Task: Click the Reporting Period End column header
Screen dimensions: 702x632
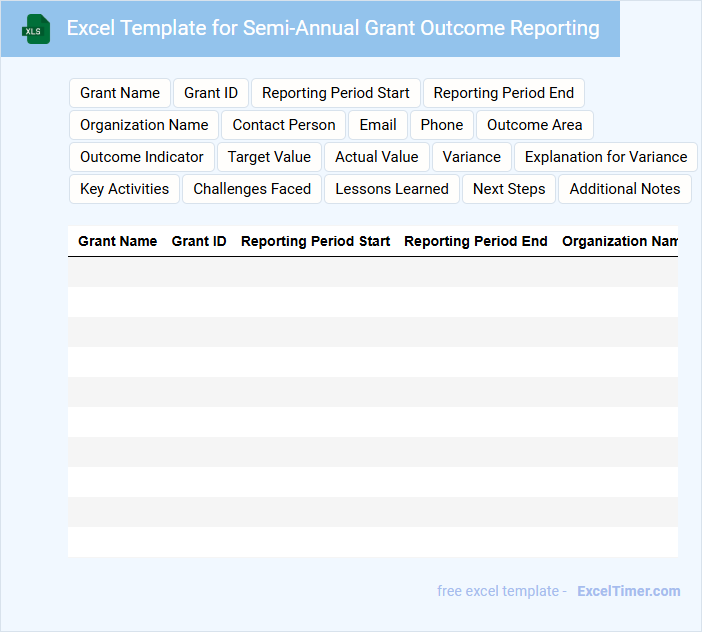Action: (476, 241)
